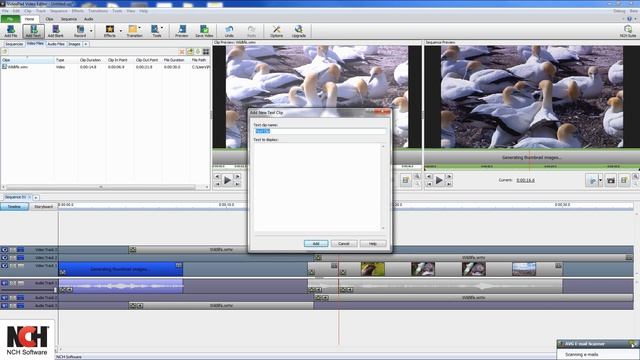
Task: Expand the Effects dropdown arrow
Action: pyautogui.click(x=120, y=31)
